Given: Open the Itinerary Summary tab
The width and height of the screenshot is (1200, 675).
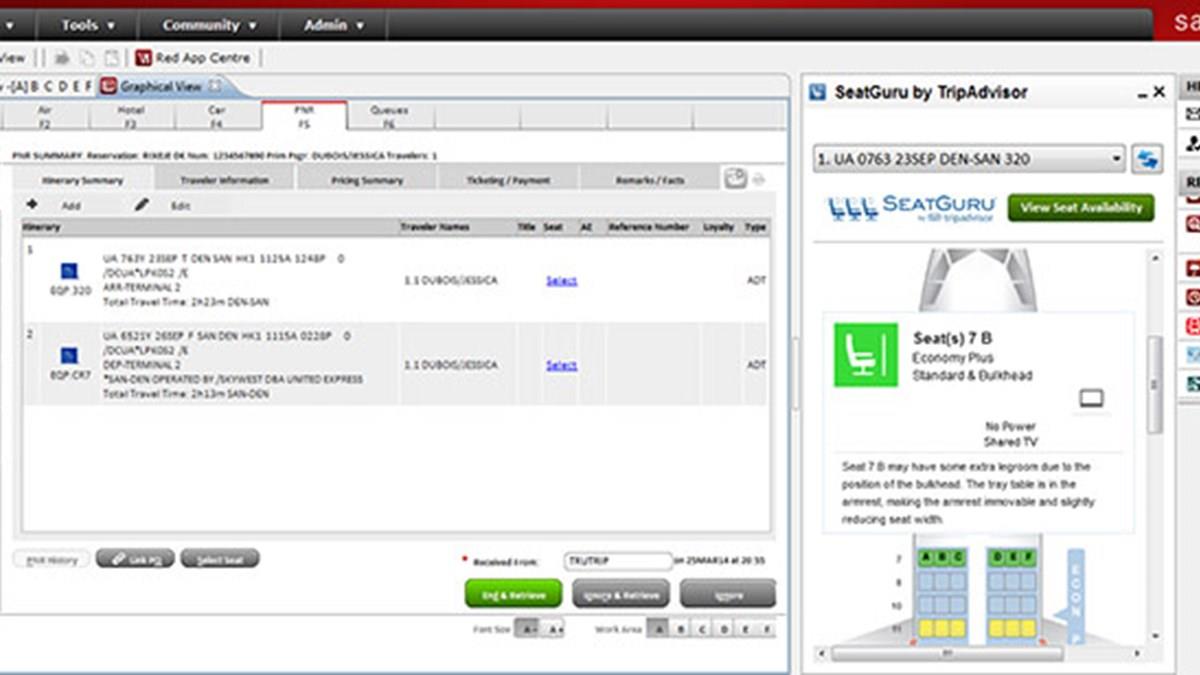Looking at the screenshot, I should 82,180.
